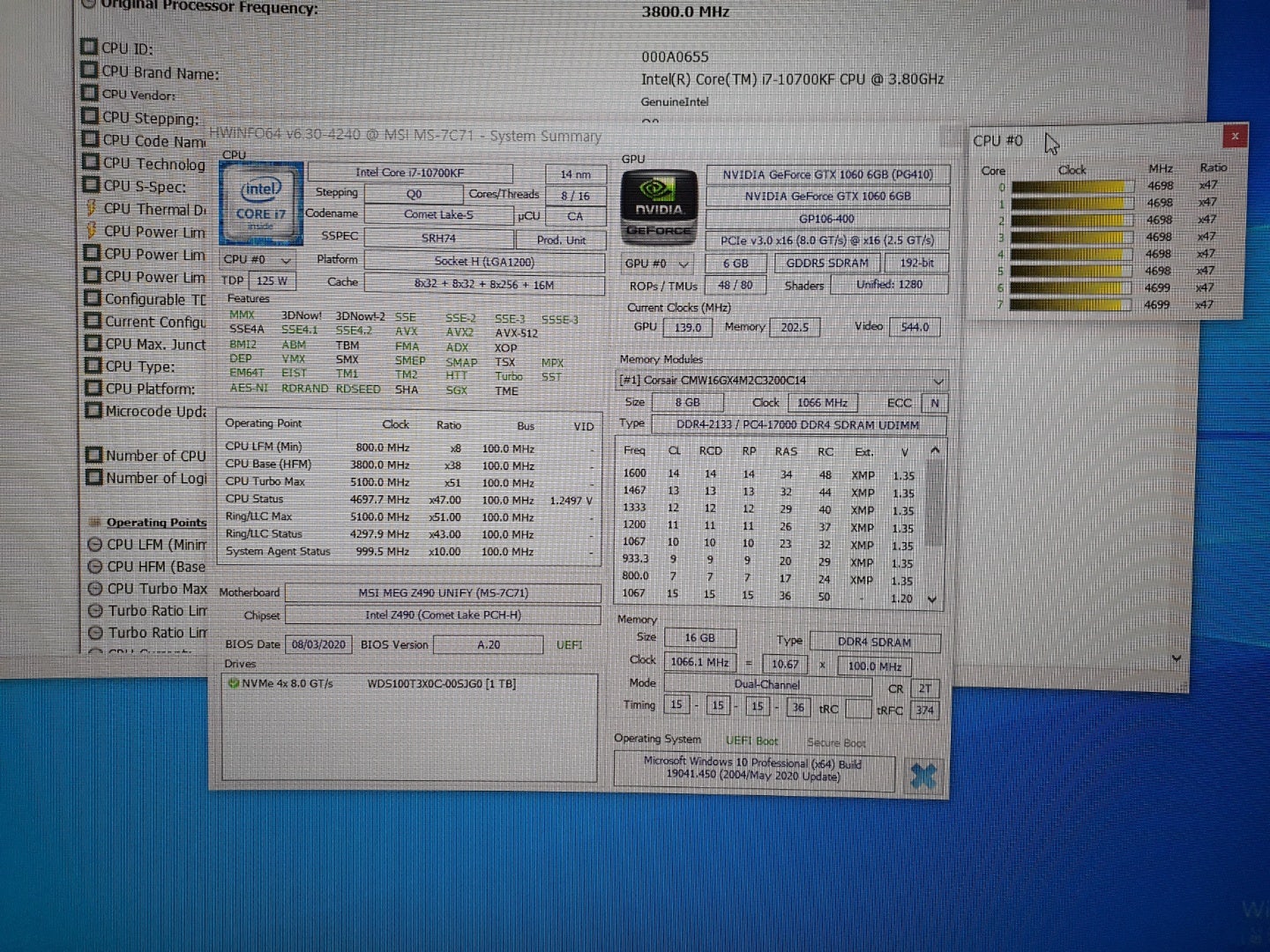Image resolution: width=1270 pixels, height=952 pixels.
Task: Click the AVX-512 feature label
Action: (516, 333)
